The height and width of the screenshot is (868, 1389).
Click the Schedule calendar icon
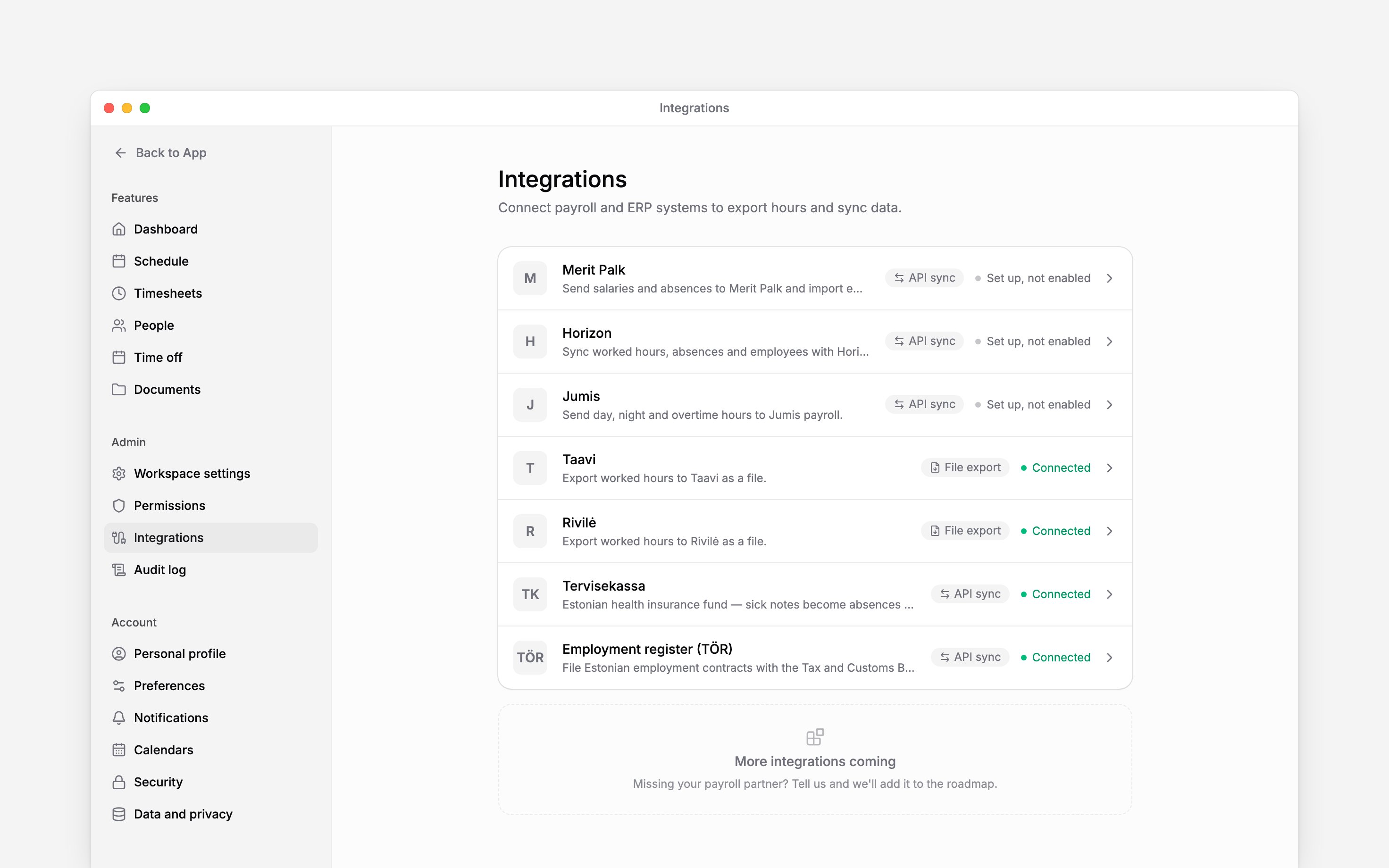click(119, 261)
